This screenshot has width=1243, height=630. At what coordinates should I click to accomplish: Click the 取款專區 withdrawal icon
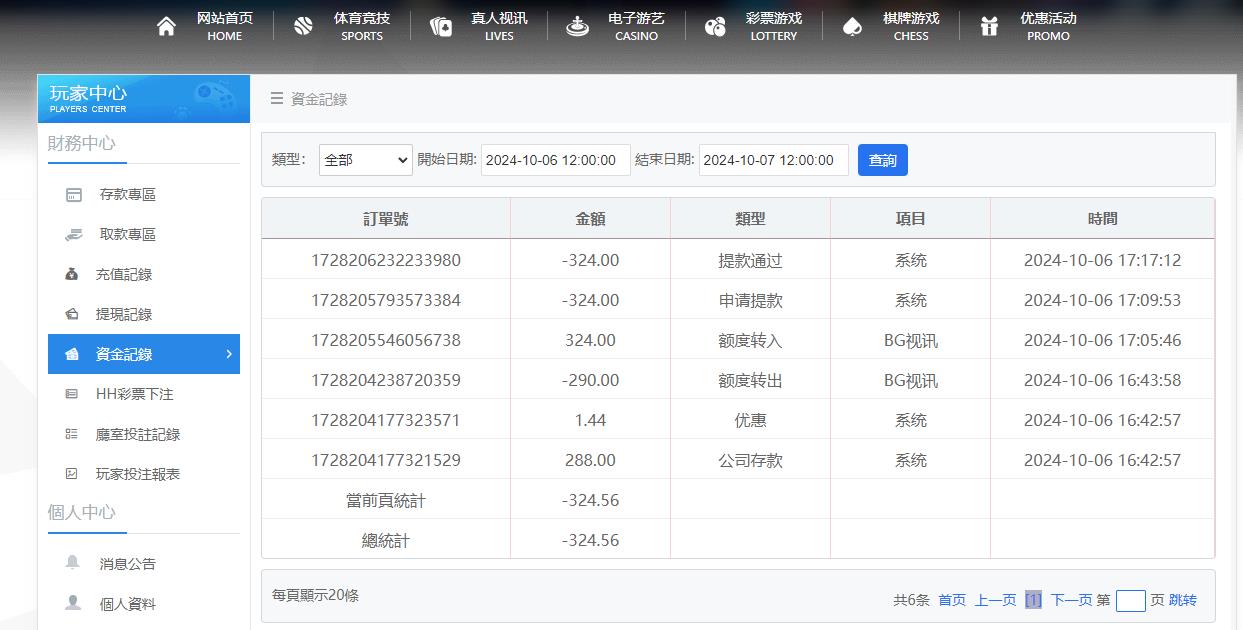click(x=72, y=234)
